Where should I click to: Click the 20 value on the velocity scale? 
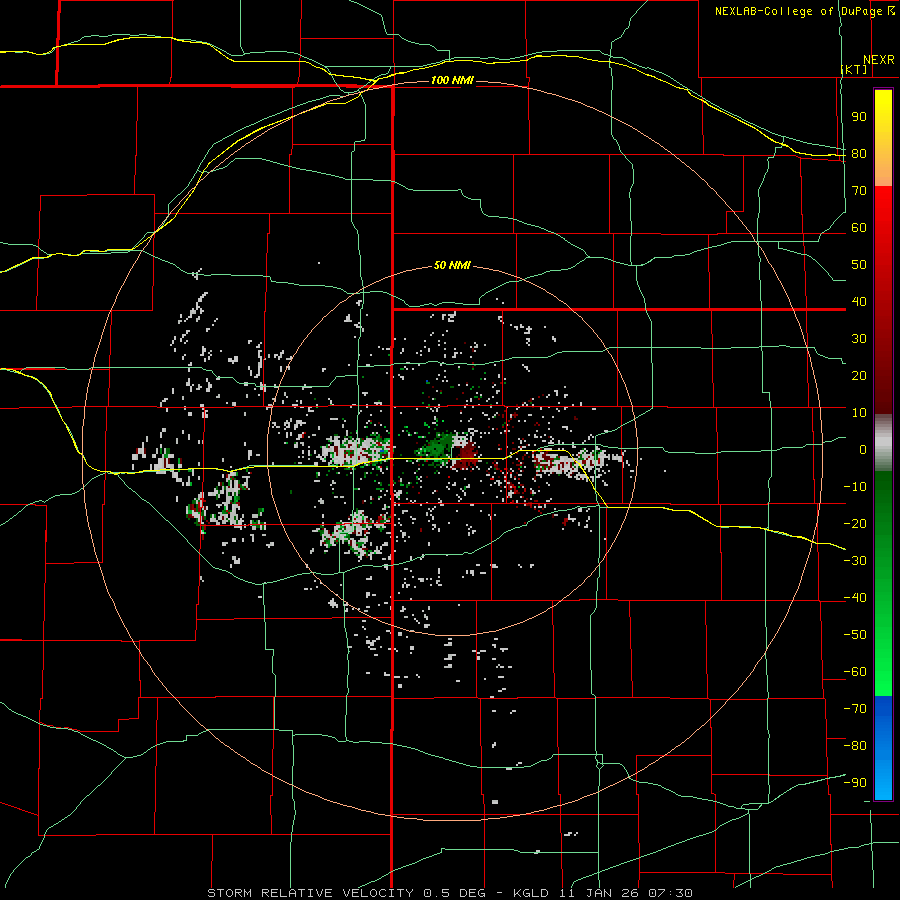pyautogui.click(x=859, y=376)
